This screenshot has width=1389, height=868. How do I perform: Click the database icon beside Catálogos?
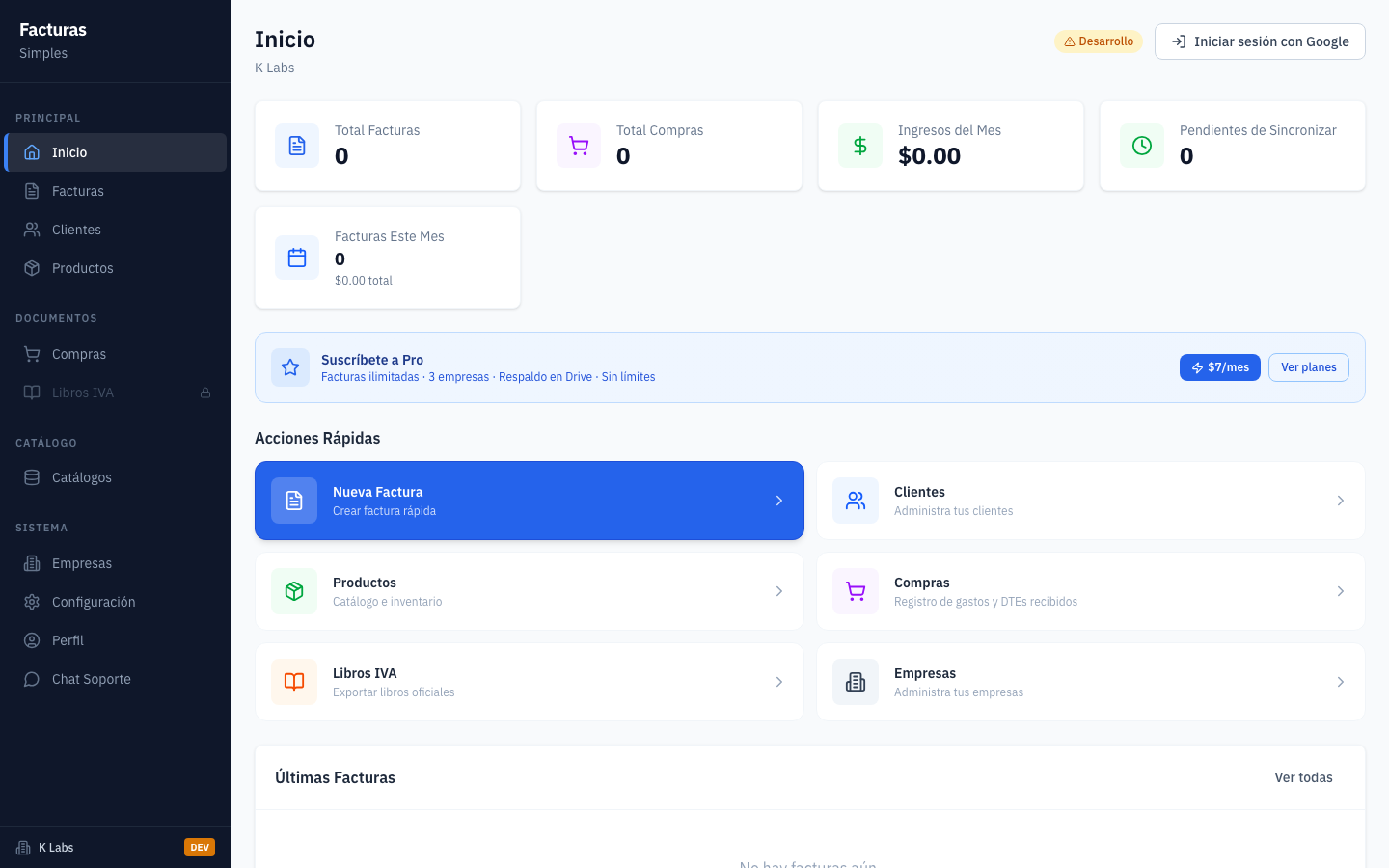click(x=32, y=477)
